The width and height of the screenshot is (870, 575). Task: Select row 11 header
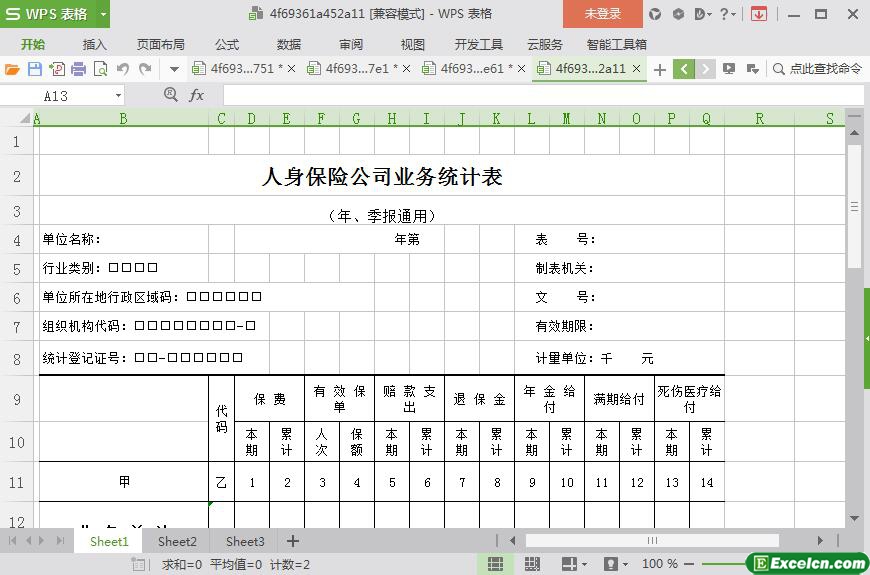(x=17, y=482)
